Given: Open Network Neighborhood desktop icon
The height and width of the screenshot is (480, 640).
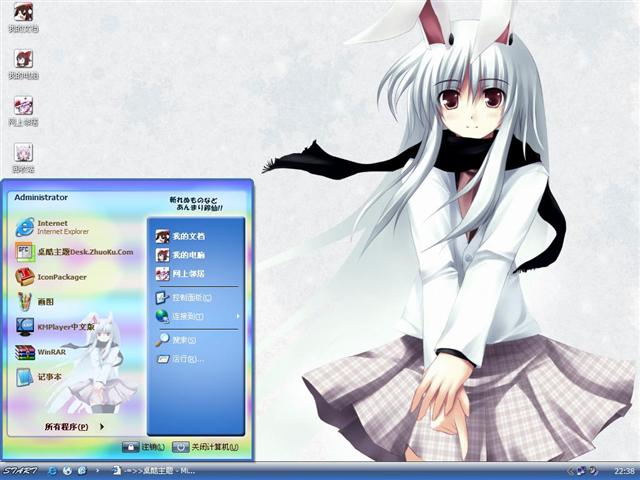Looking at the screenshot, I should coord(23,111).
